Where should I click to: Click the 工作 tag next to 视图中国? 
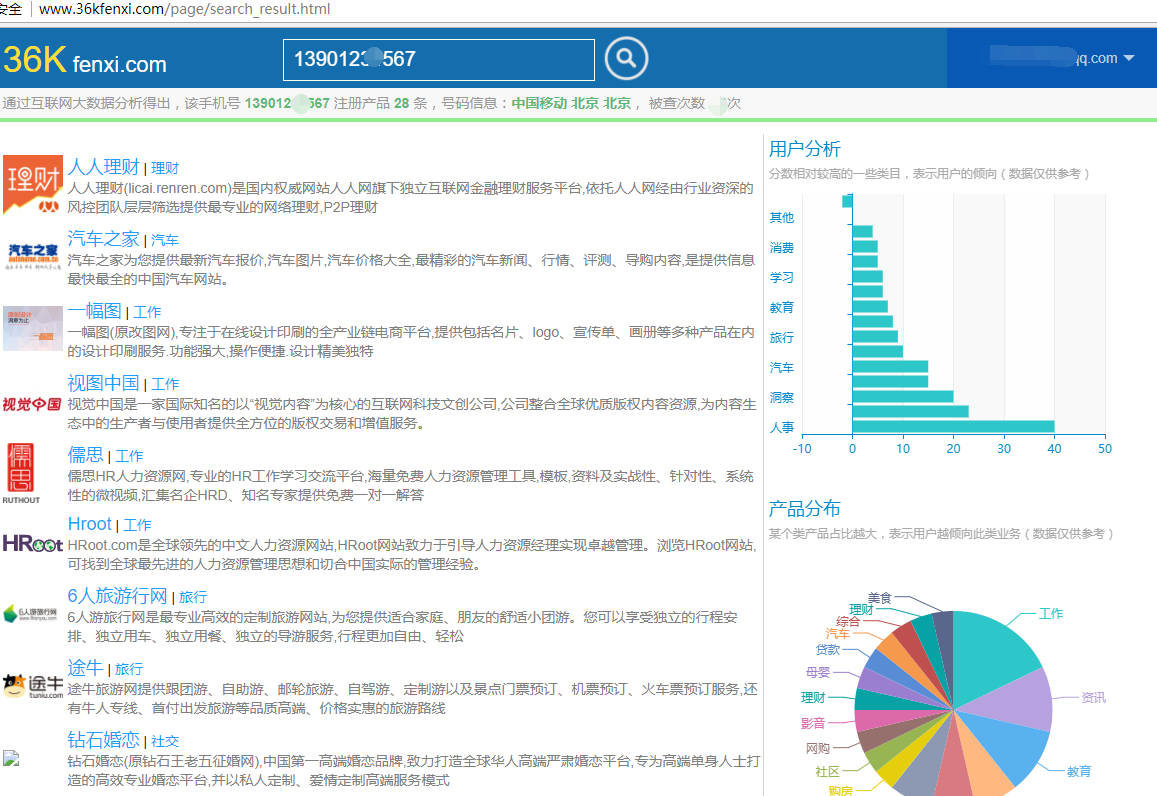point(165,384)
